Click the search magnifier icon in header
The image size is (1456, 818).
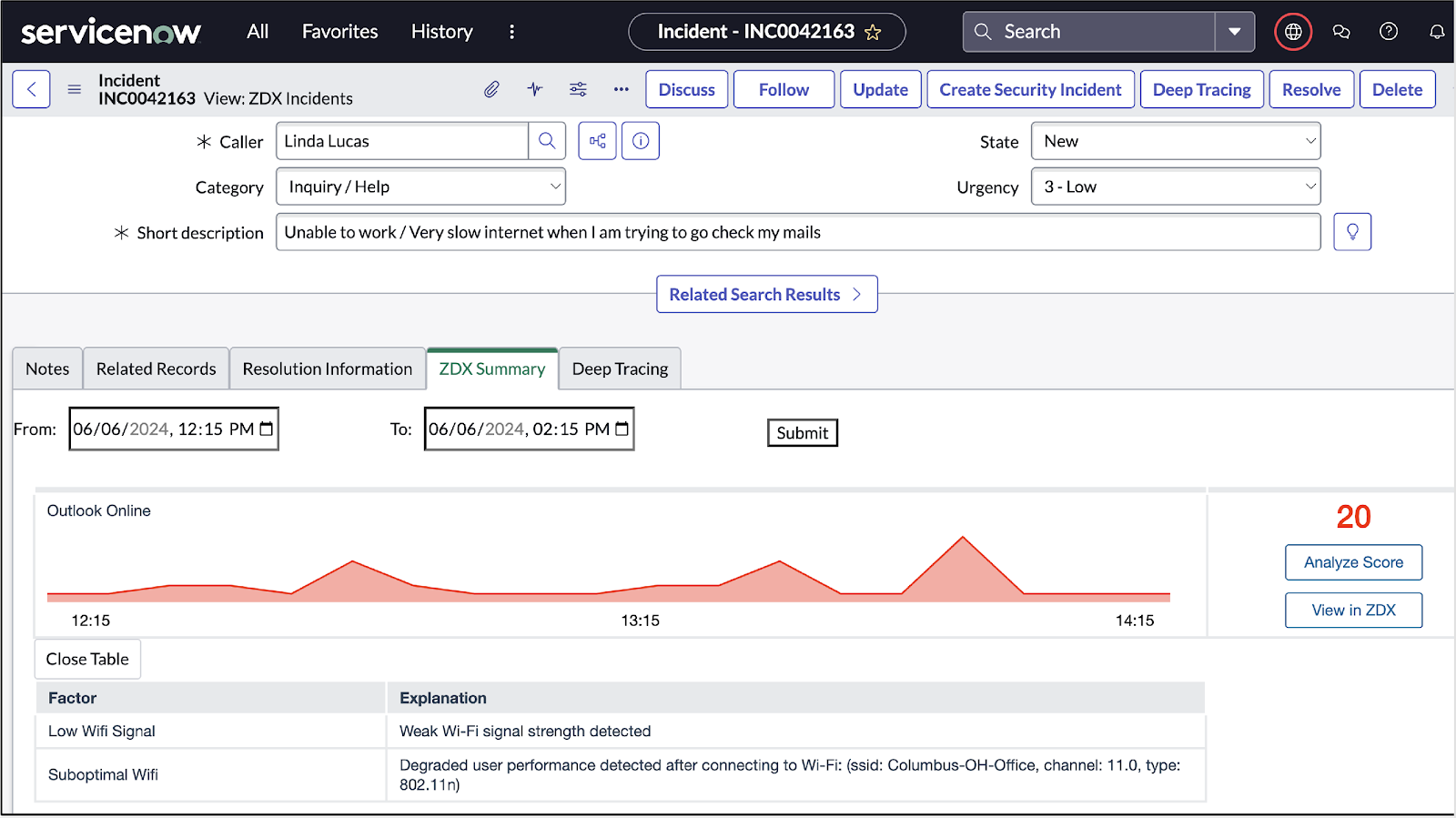coord(983,32)
